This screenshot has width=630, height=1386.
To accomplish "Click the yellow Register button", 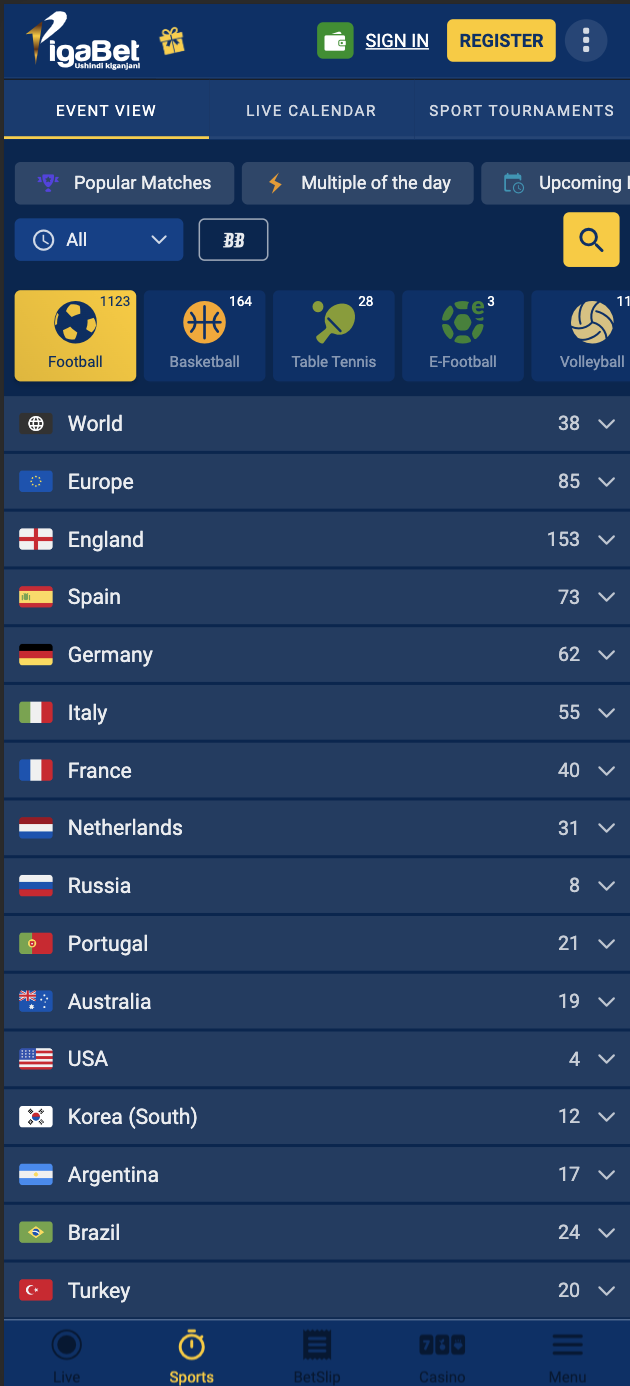I will 501,41.
